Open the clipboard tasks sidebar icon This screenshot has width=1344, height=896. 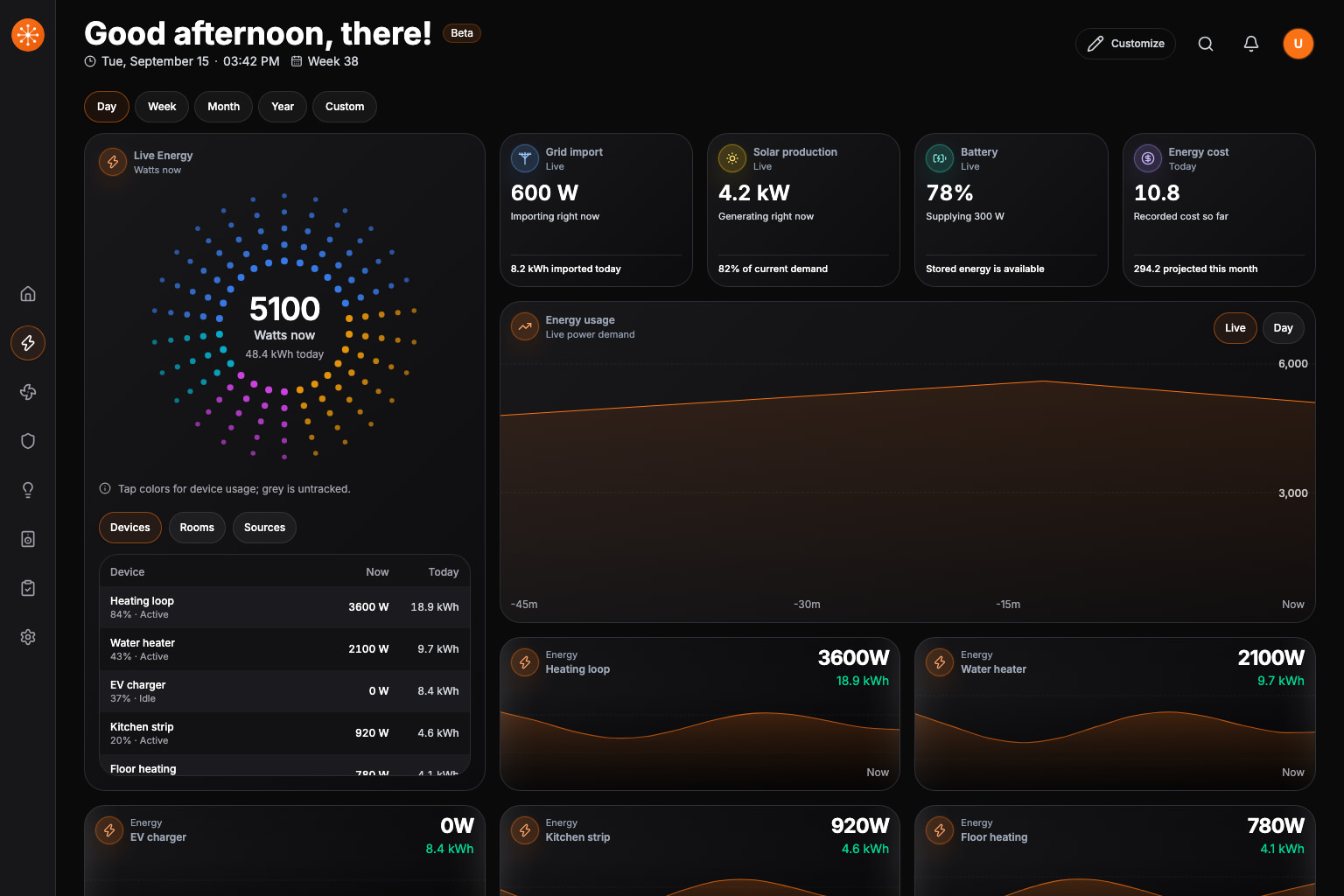point(28,588)
